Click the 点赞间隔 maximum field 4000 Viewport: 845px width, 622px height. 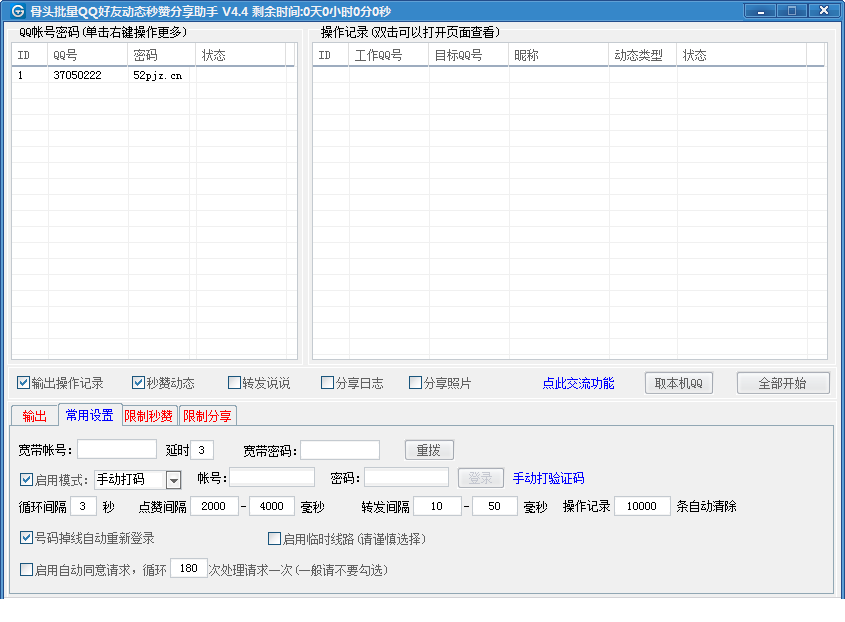pos(272,506)
